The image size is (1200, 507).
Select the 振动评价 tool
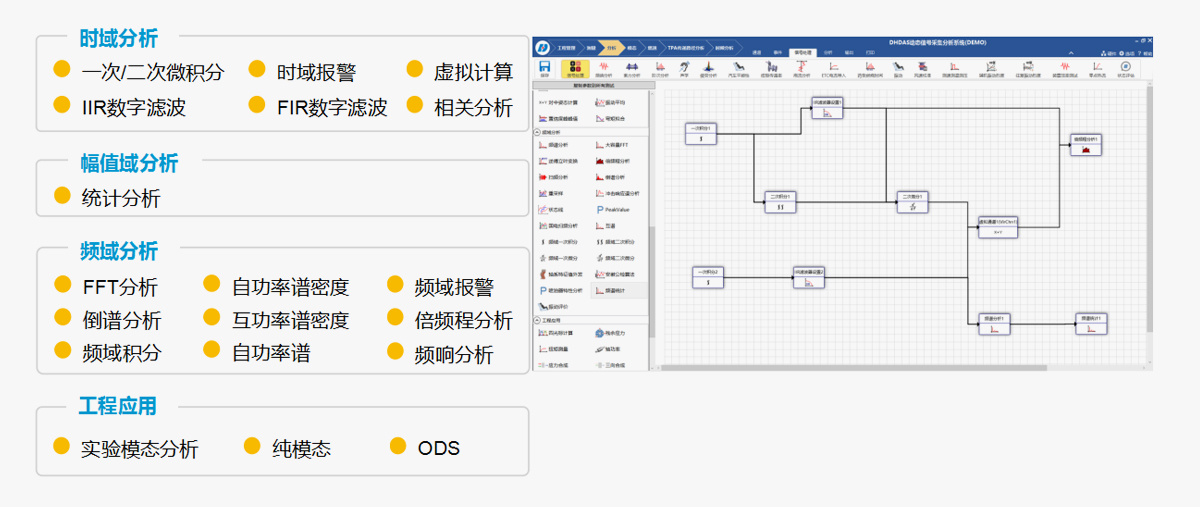coord(555,306)
